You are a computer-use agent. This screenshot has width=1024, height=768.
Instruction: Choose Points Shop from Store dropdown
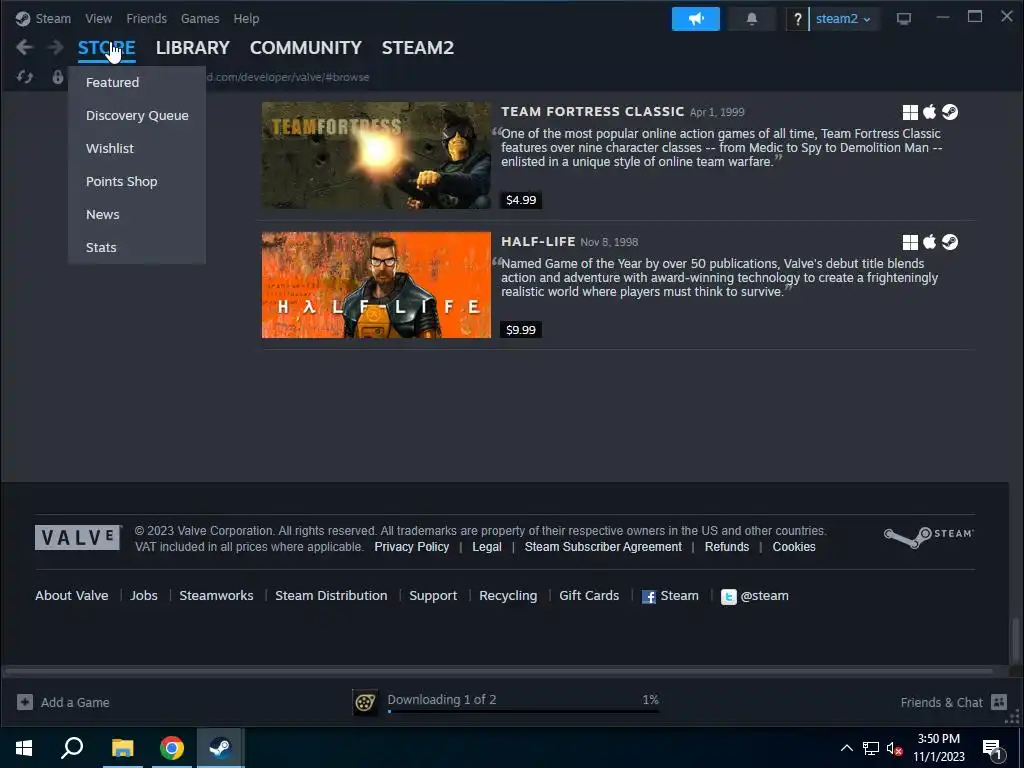pos(136,182)
